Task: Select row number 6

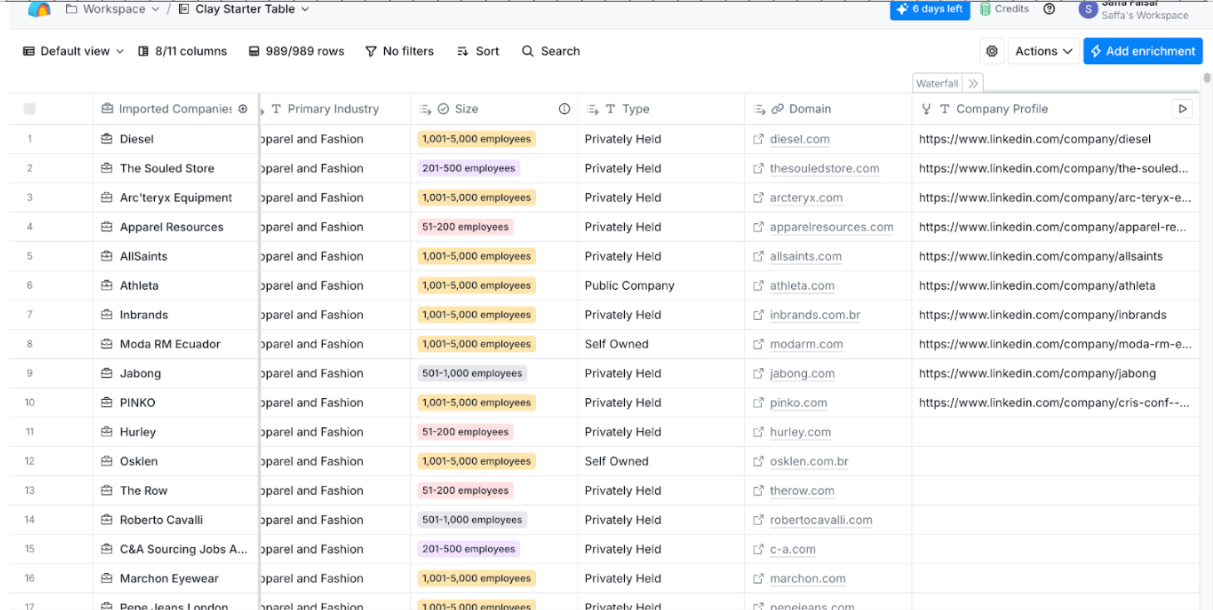Action: click(30, 286)
